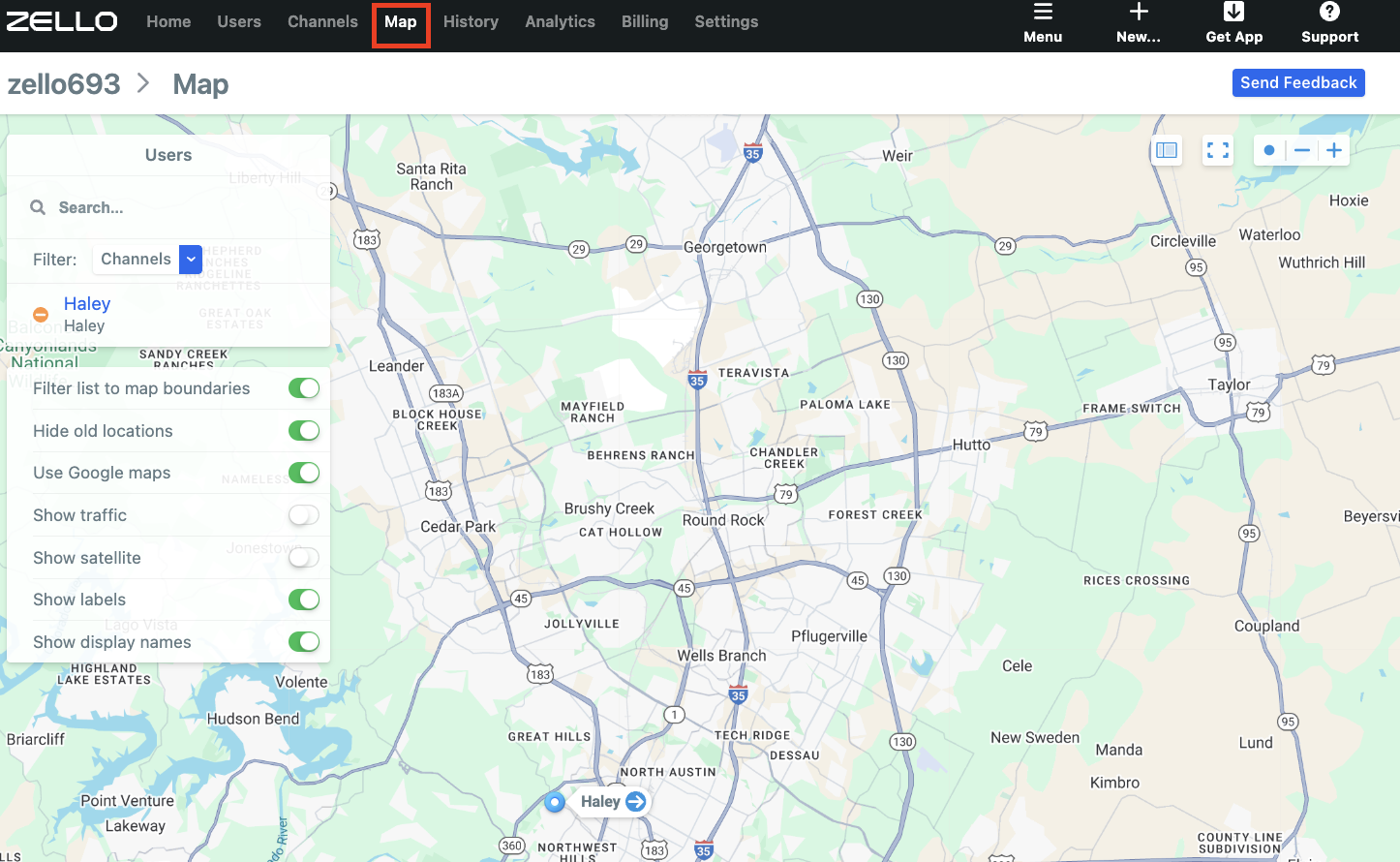Click the Leander map label

(396, 366)
